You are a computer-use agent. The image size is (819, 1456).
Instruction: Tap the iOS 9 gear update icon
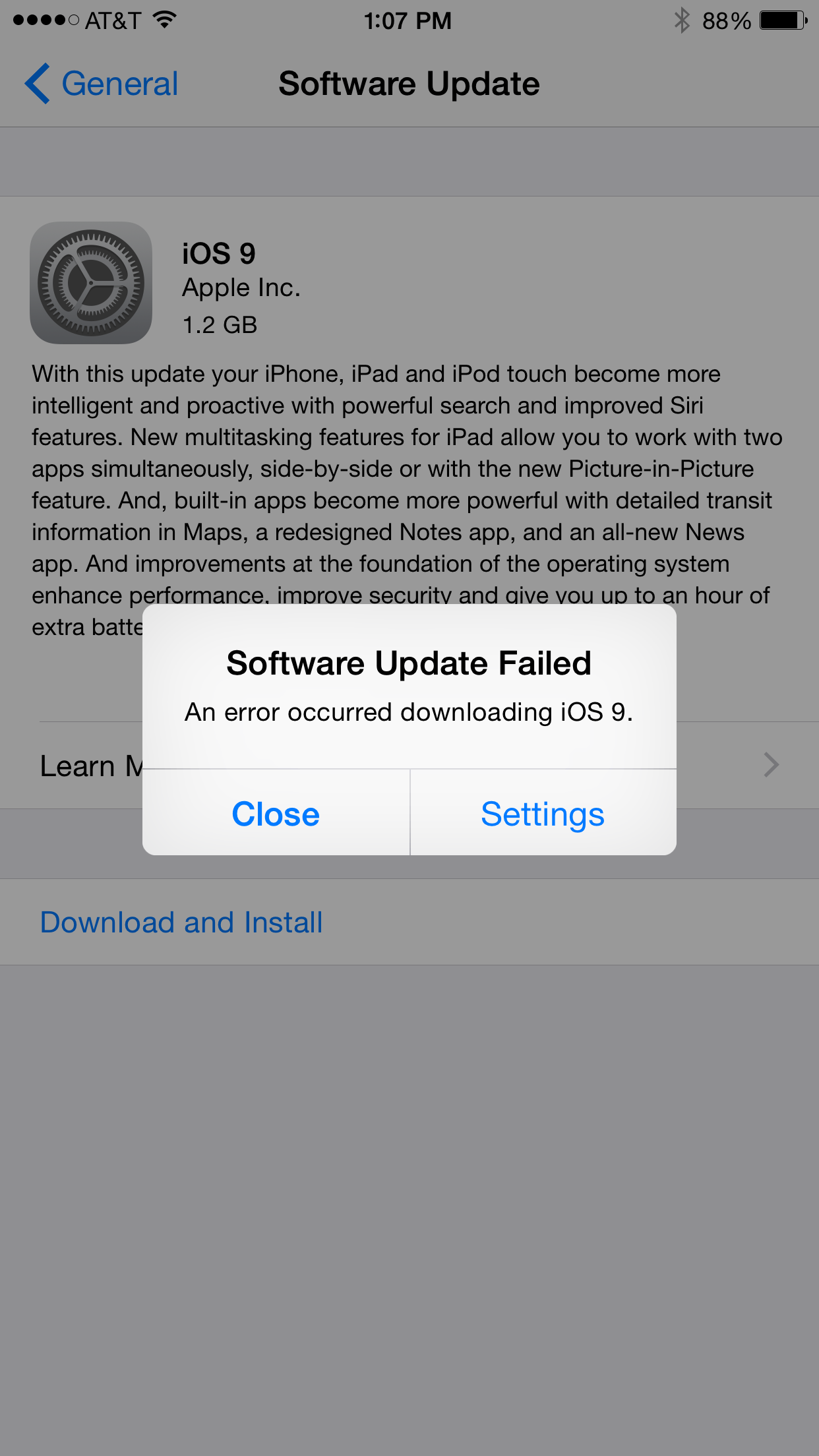(91, 283)
